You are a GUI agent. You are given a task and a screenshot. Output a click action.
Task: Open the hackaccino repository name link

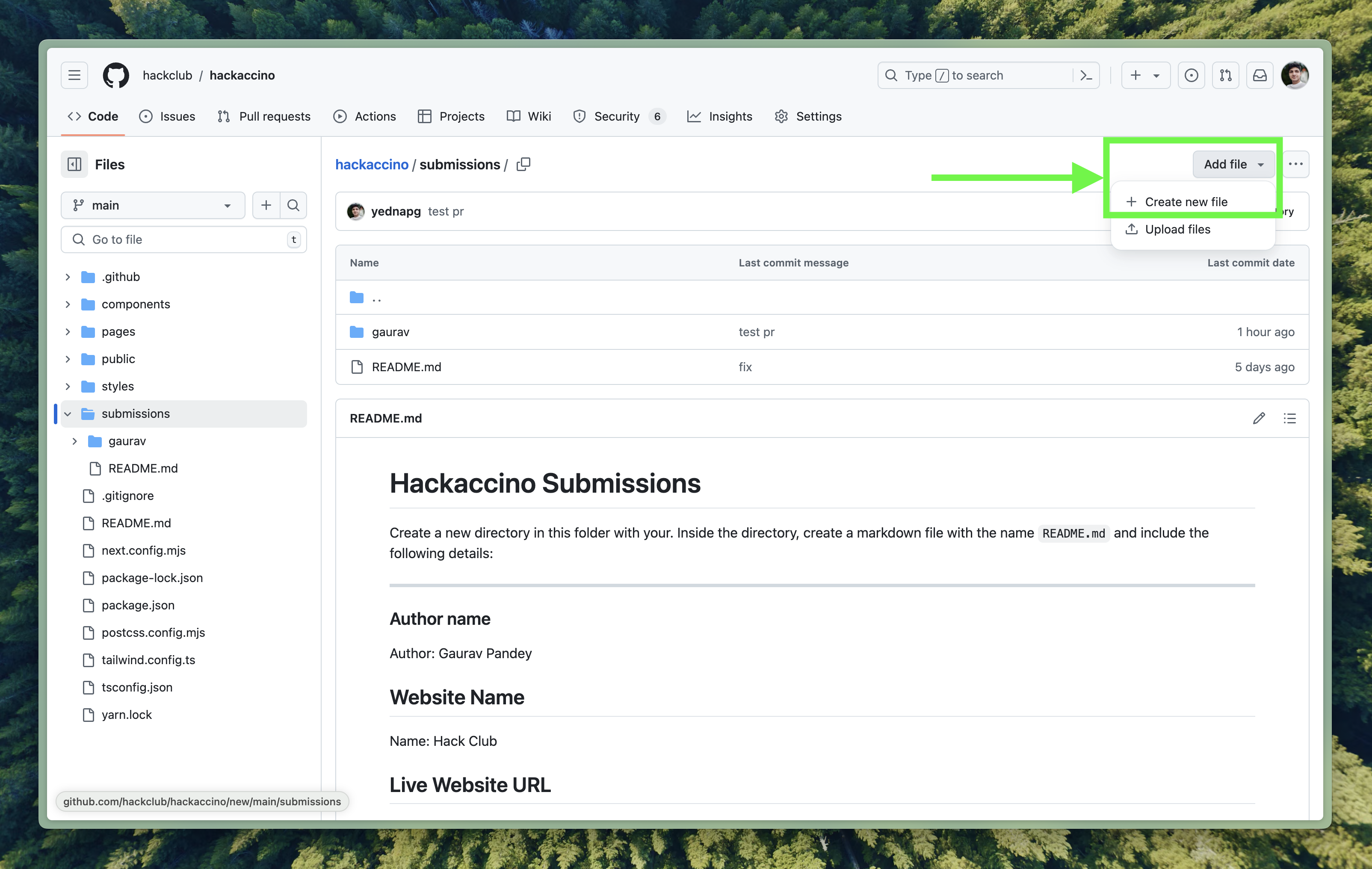point(242,75)
